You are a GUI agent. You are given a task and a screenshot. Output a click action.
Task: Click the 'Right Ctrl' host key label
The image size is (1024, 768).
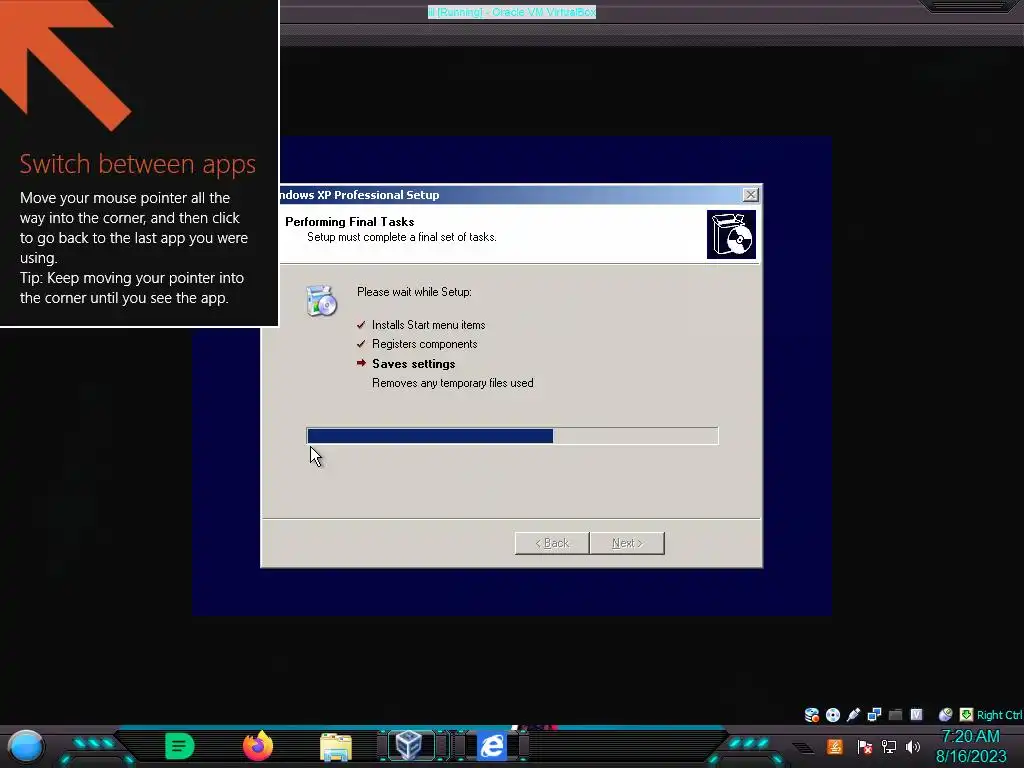[999, 715]
